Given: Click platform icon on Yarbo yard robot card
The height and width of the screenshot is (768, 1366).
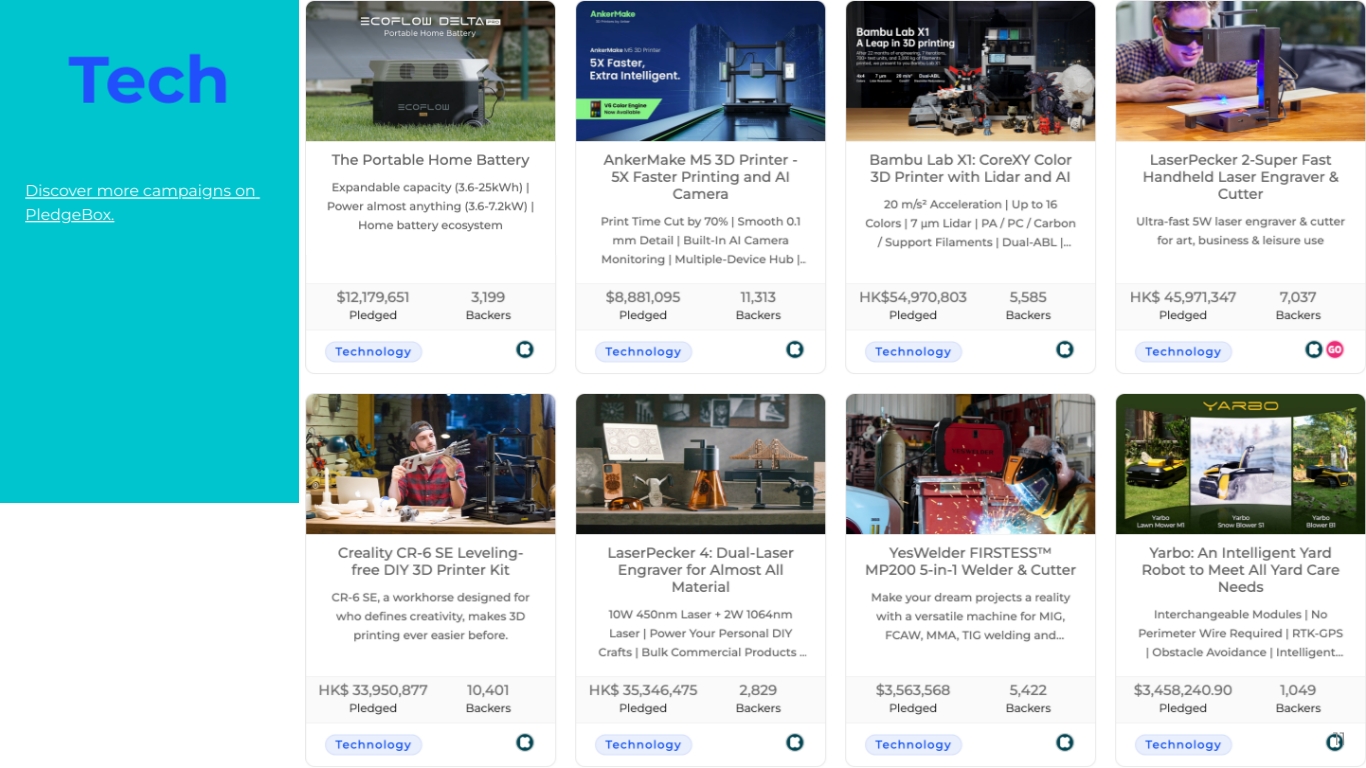Looking at the screenshot, I should 1335,742.
